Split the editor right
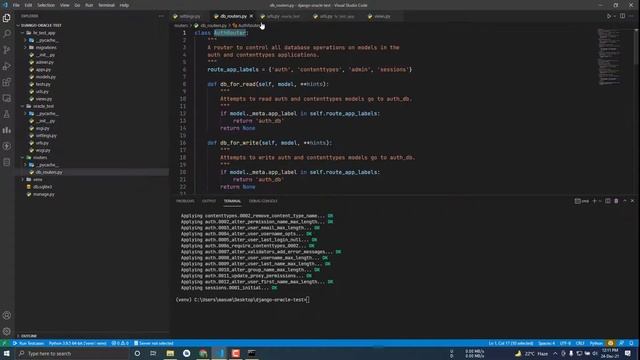The image size is (640, 360). click(x=622, y=16)
